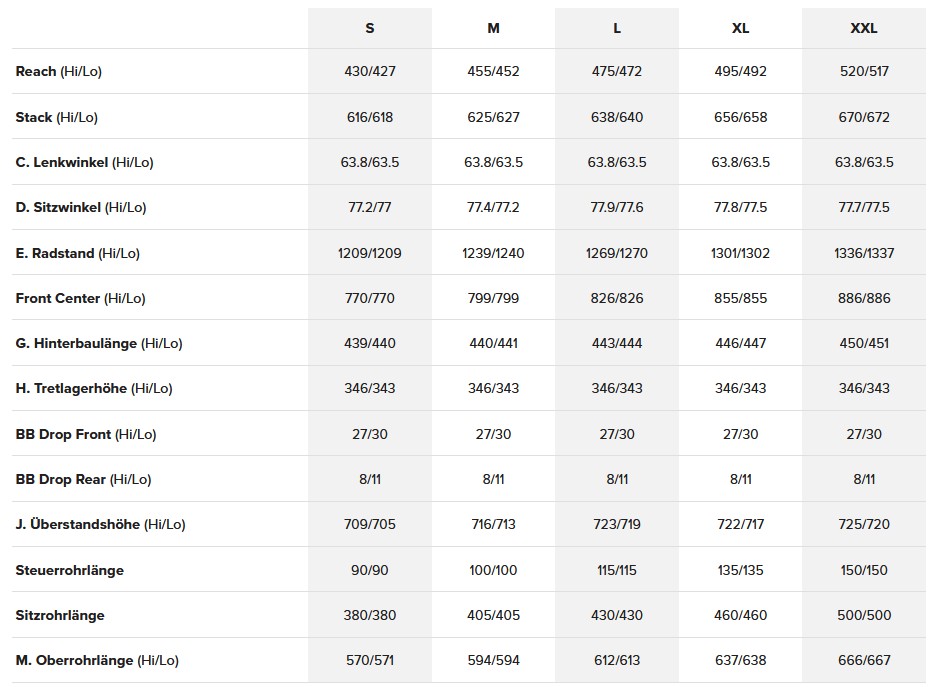Select the J. Überstandshöhe row label
931x687 pixels.
point(100,524)
